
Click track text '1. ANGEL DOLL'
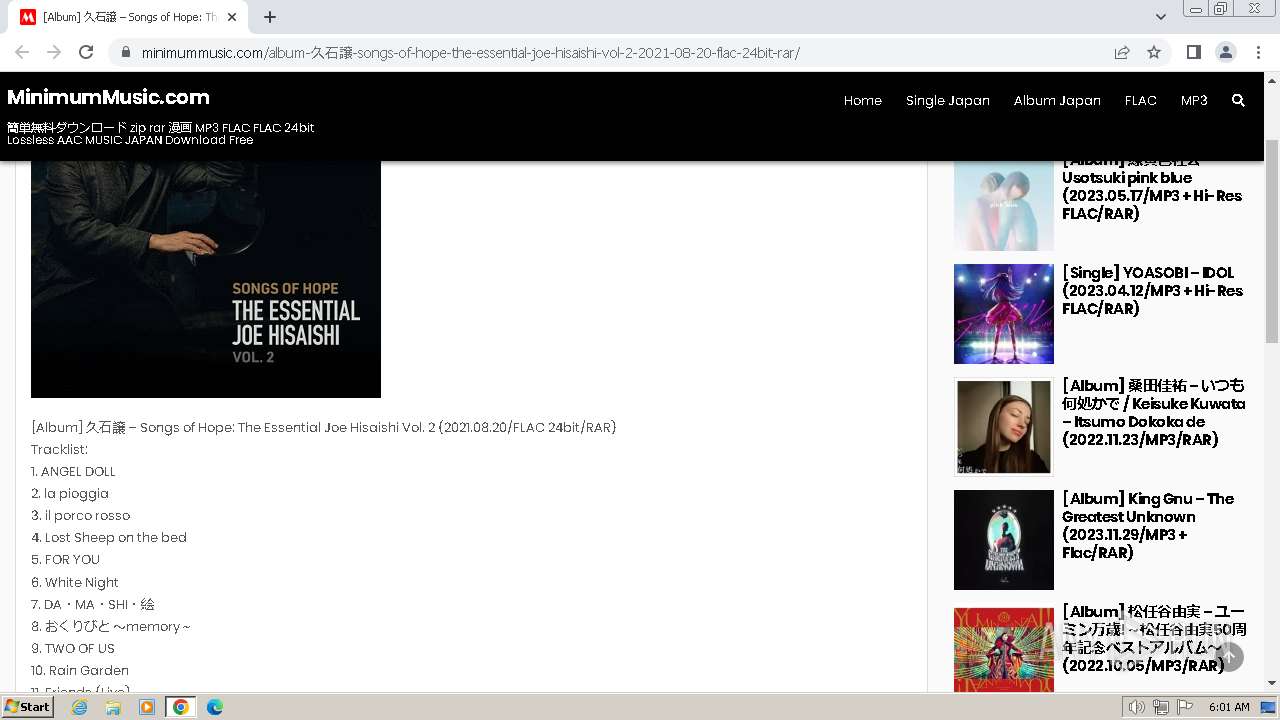(73, 471)
